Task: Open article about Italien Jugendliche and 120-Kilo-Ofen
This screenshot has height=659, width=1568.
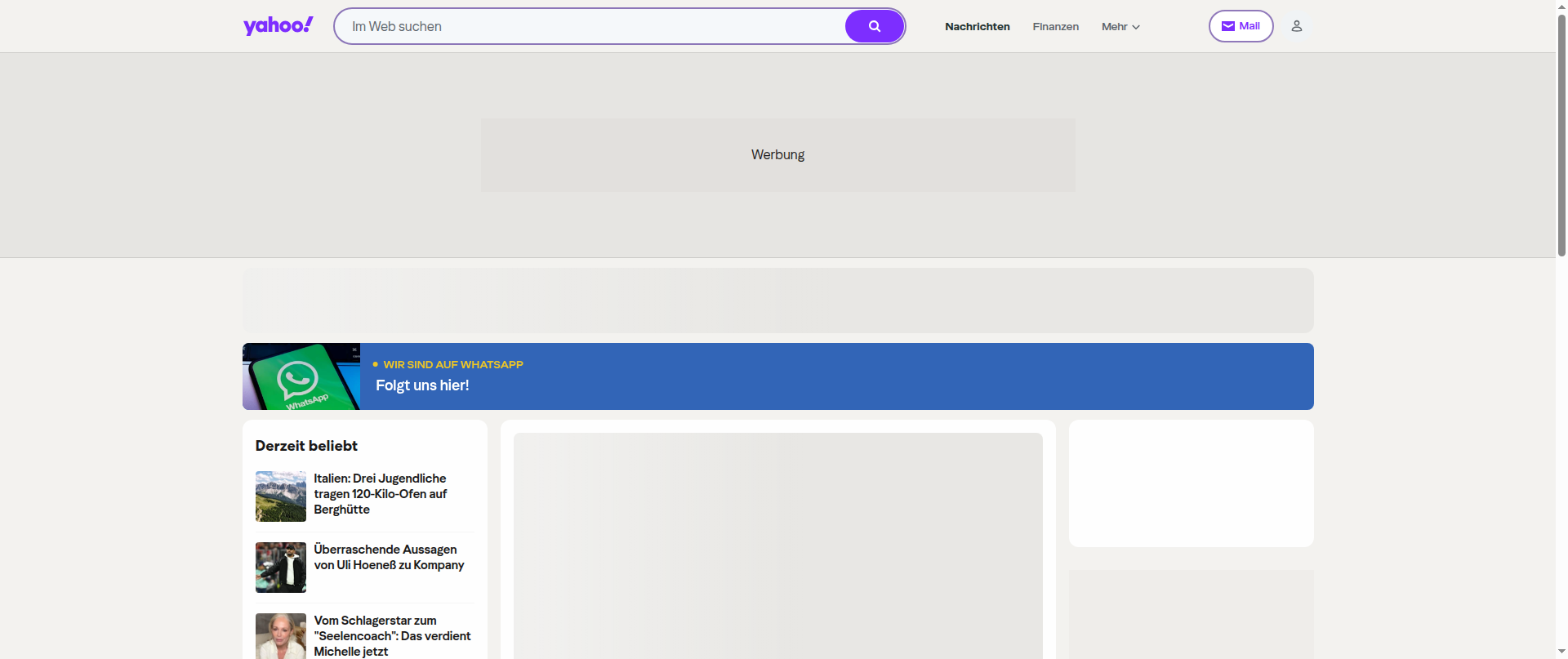Action: click(381, 494)
